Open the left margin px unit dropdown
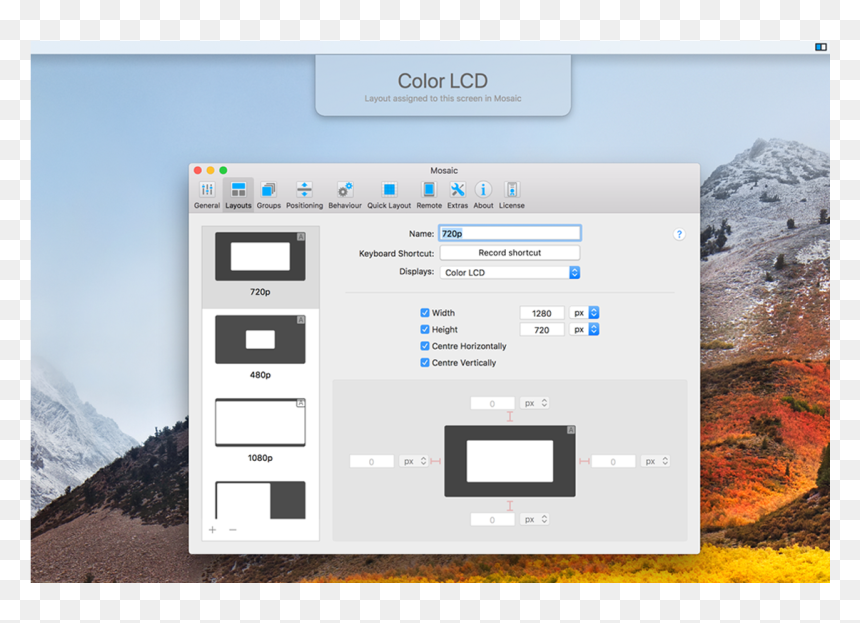 pyautogui.click(x=414, y=461)
